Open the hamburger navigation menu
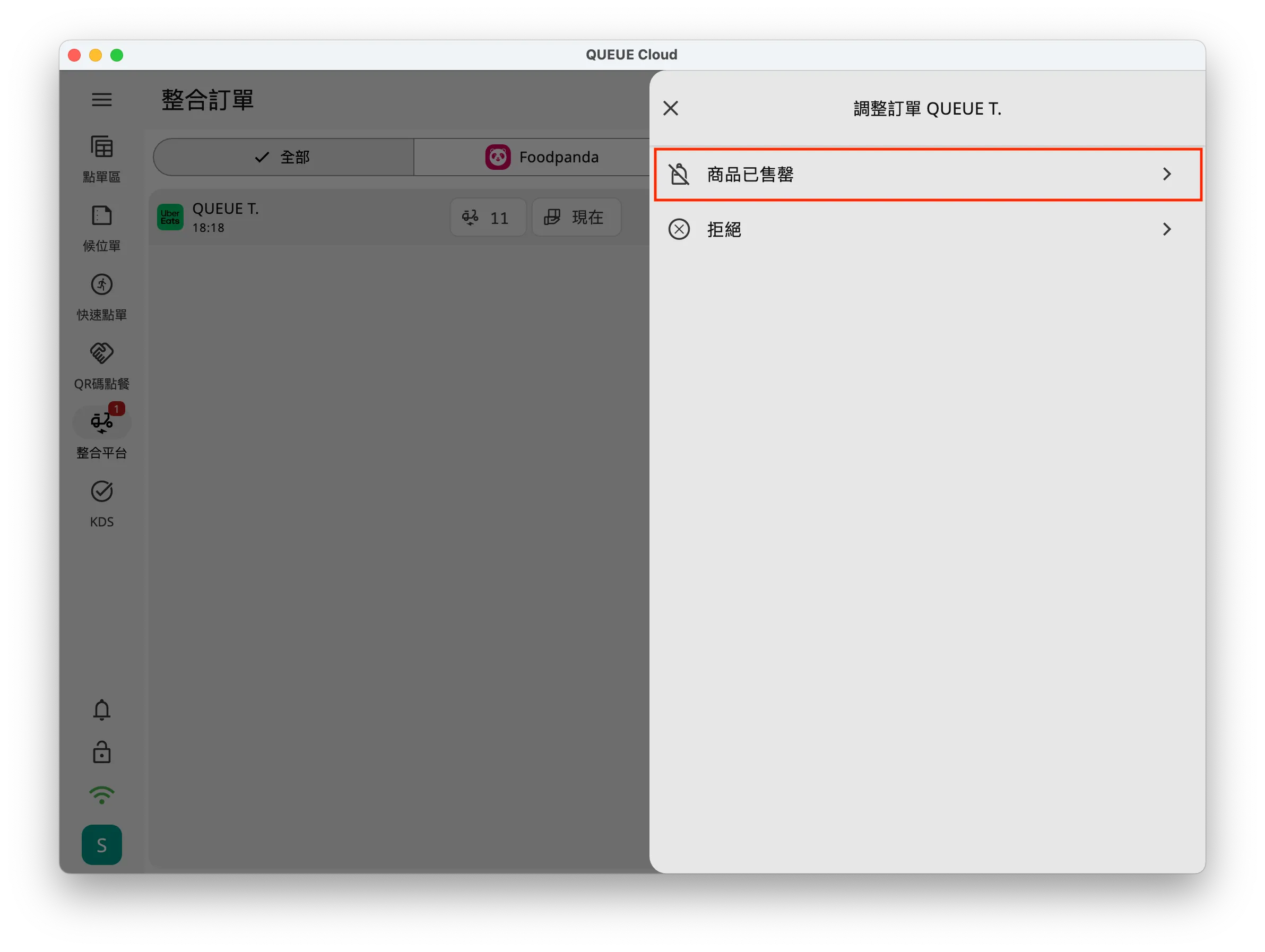This screenshot has width=1265, height=952. point(102,99)
